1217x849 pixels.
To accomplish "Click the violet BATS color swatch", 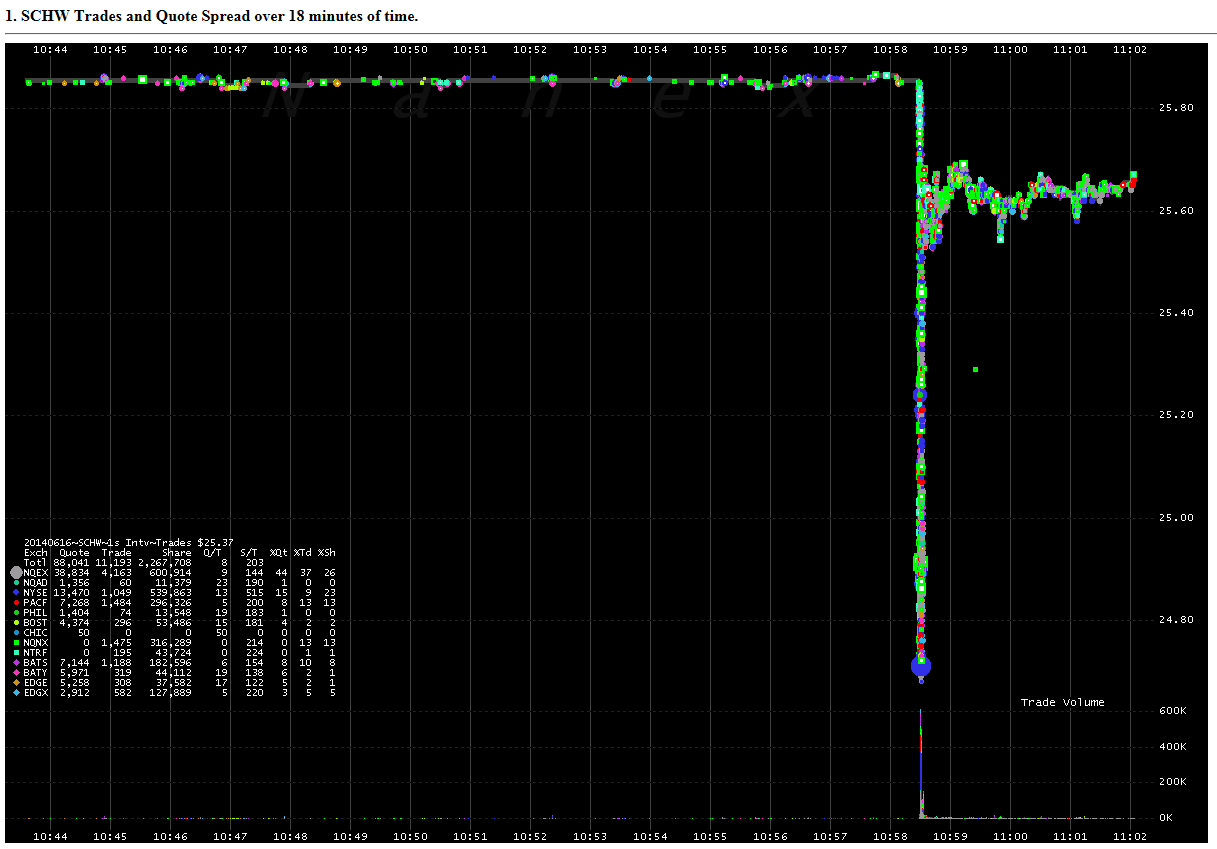I will coord(15,663).
